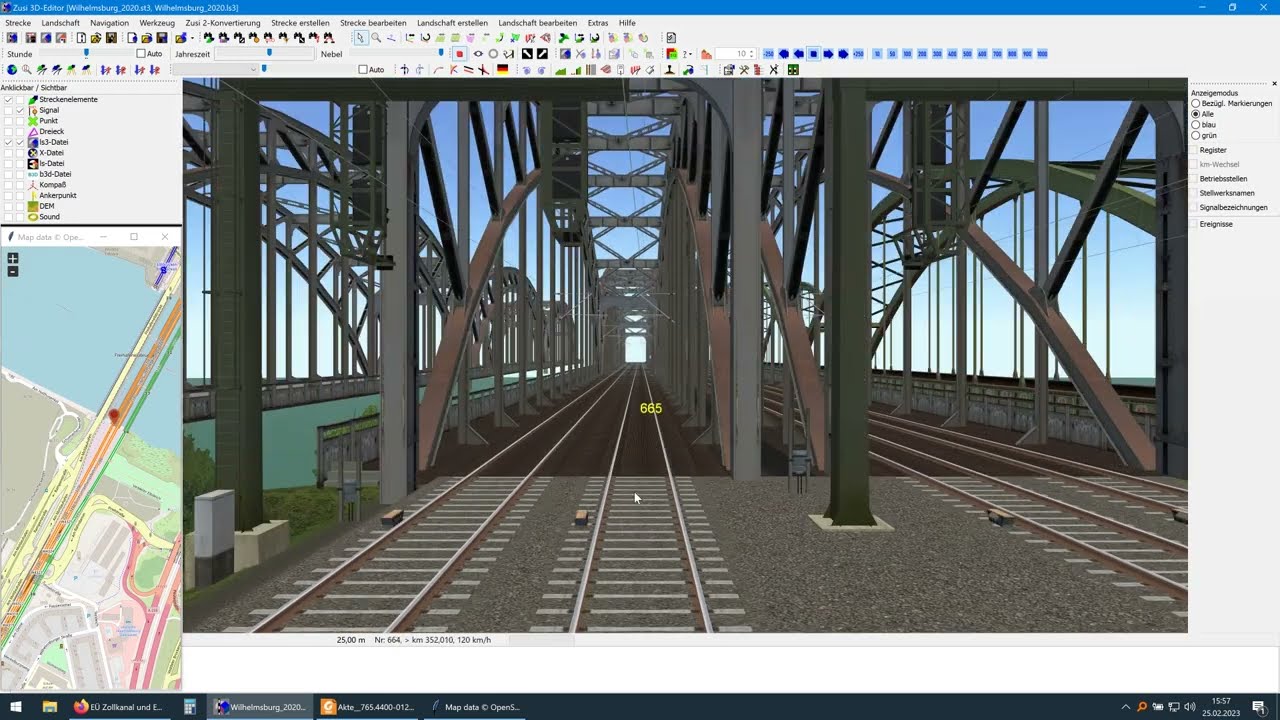Set step size to 10 metres
The height and width of the screenshot is (720, 1280).
coord(877,54)
